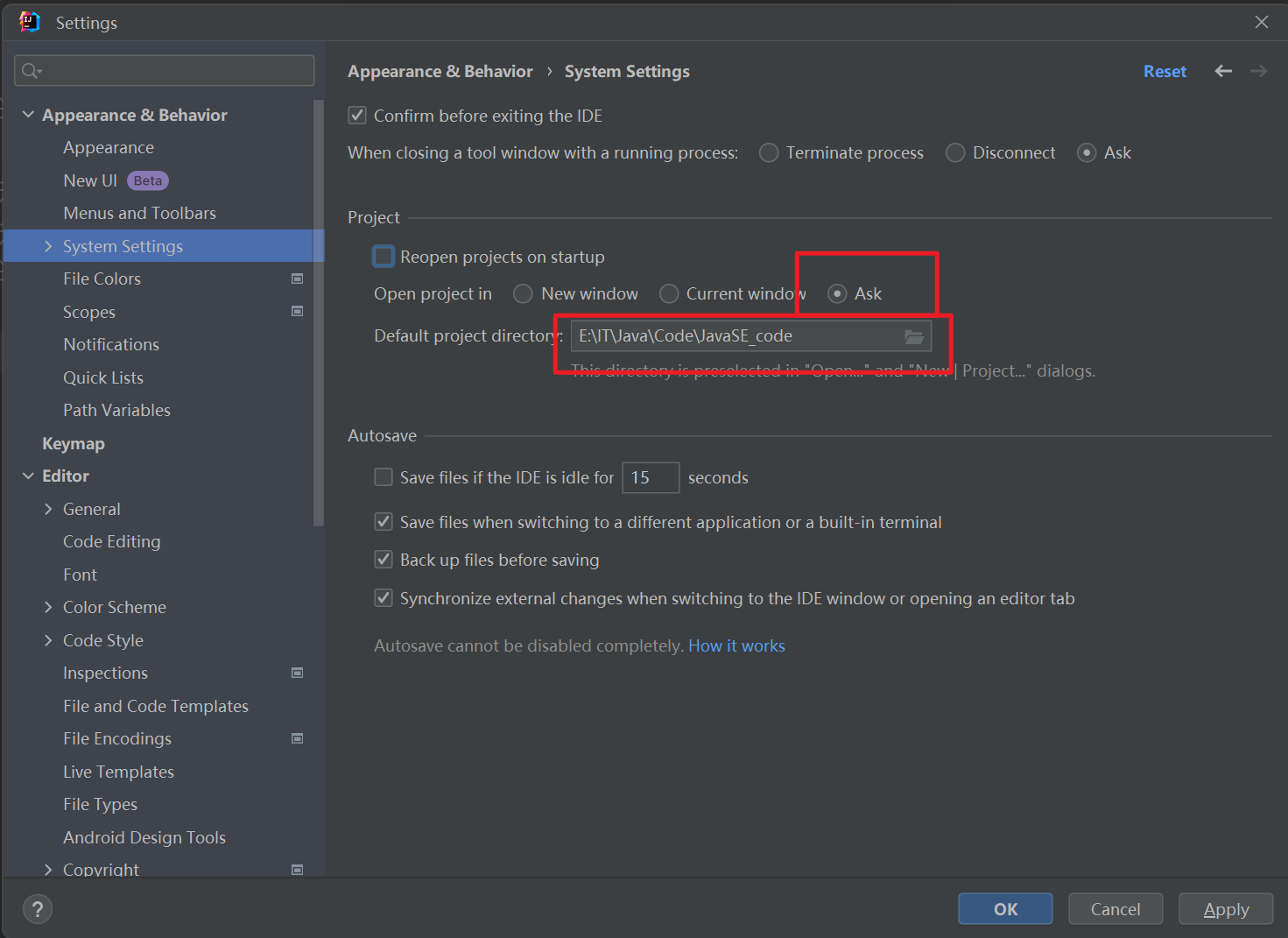1288x938 pixels.
Task: Click the folder icon to browse project directory
Action: (x=914, y=336)
